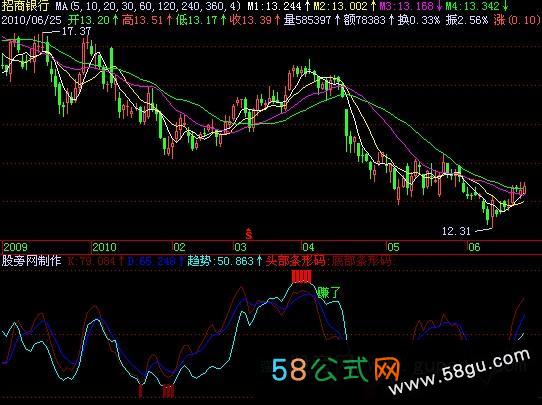This screenshot has height=405, width=542.
Task: Jump to the 2009 timeline marker
Action: click(x=16, y=247)
